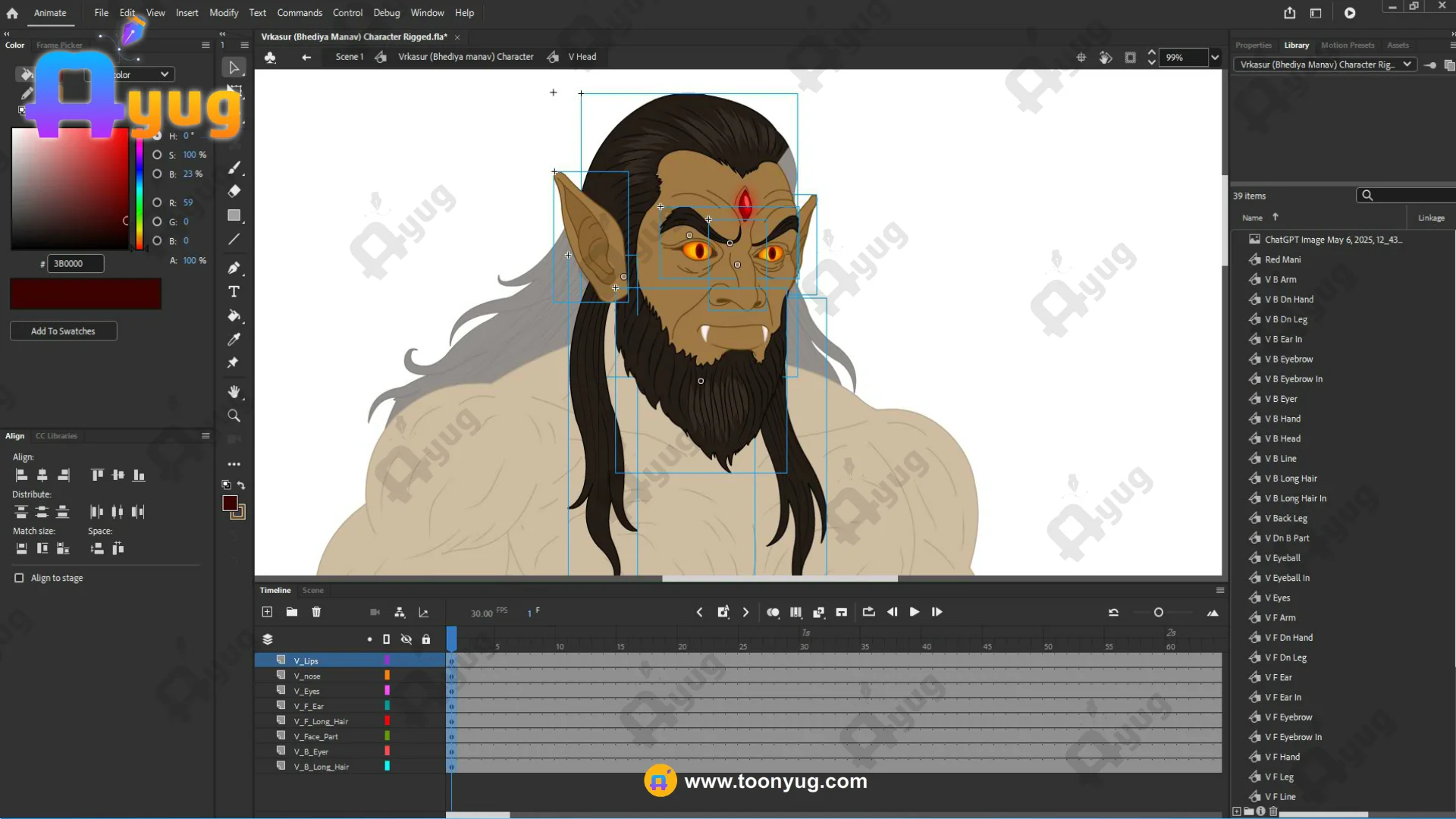The height and width of the screenshot is (819, 1456).
Task: Select the Text tool
Action: pos(234,292)
